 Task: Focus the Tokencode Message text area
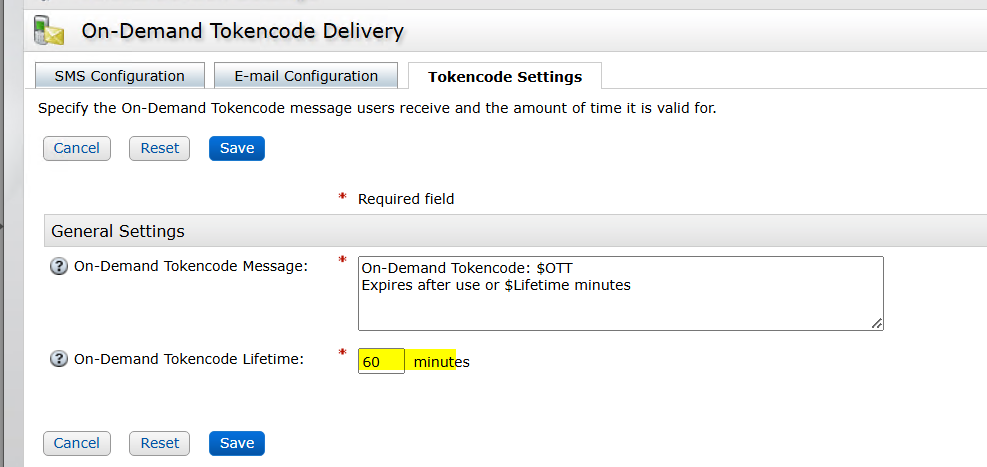620,293
